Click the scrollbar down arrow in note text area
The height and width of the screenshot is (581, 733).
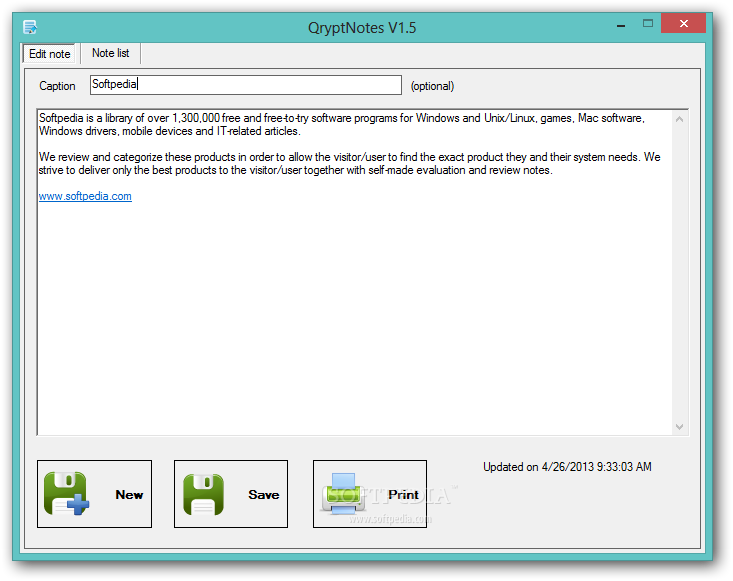tap(680, 427)
